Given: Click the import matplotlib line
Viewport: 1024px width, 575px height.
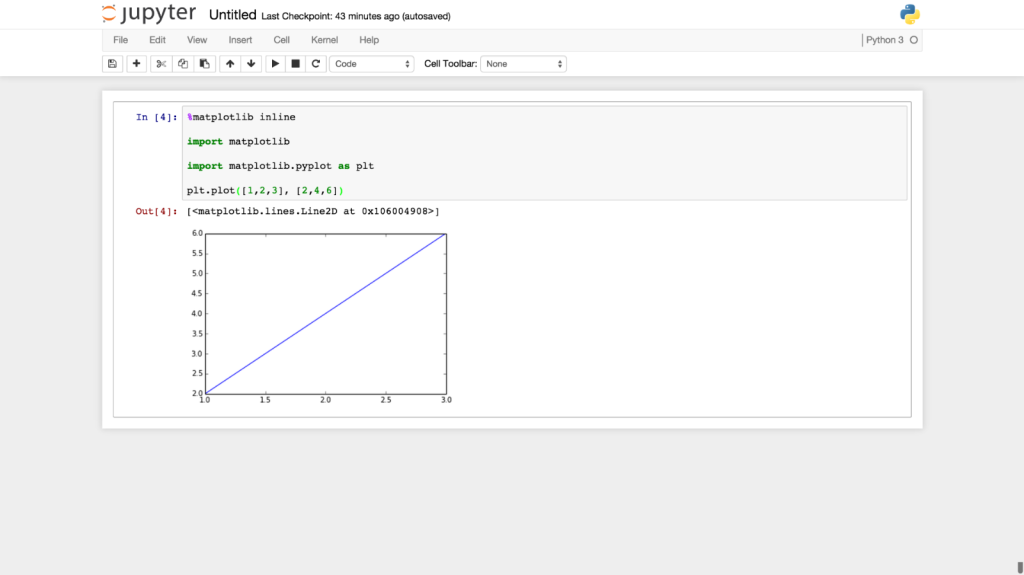Looking at the screenshot, I should point(238,142).
